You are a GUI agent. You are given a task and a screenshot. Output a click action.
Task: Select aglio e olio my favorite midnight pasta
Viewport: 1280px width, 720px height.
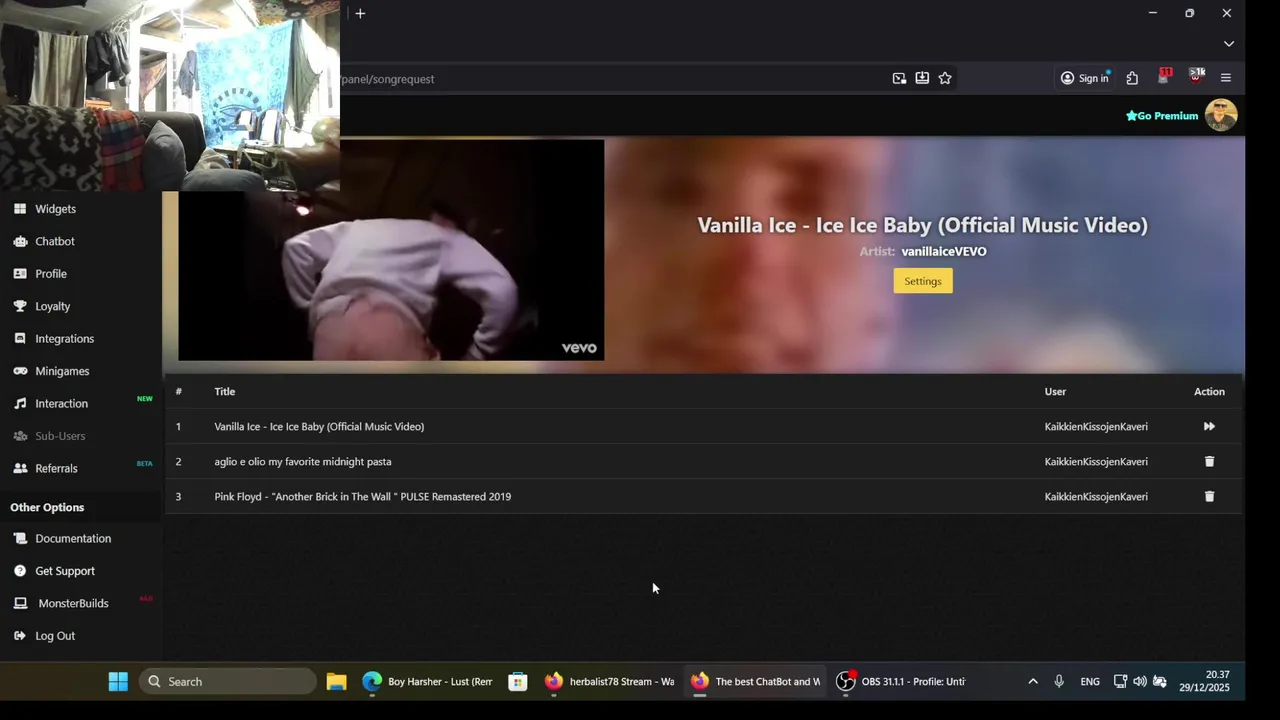point(303,462)
